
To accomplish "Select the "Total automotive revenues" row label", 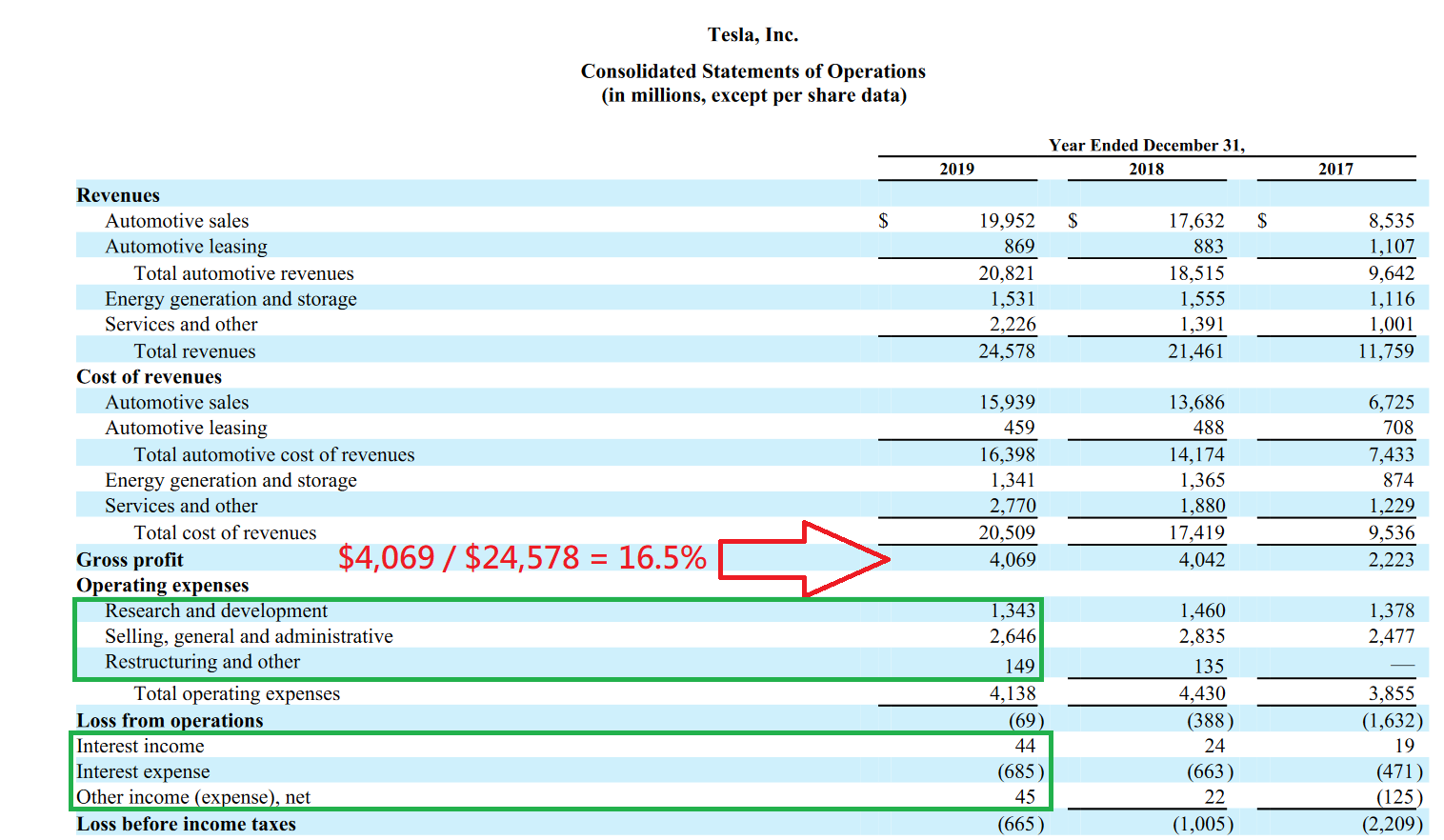I will coord(244,273).
